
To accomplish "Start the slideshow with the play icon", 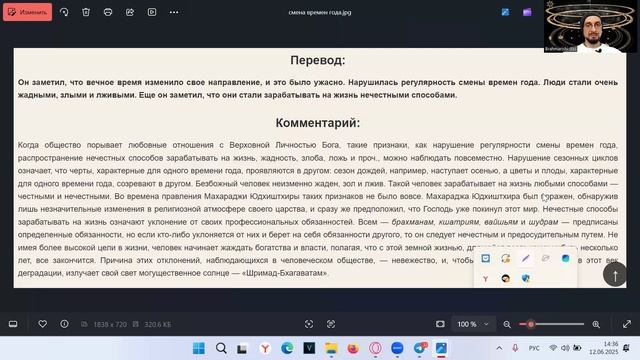I will pos(152,12).
